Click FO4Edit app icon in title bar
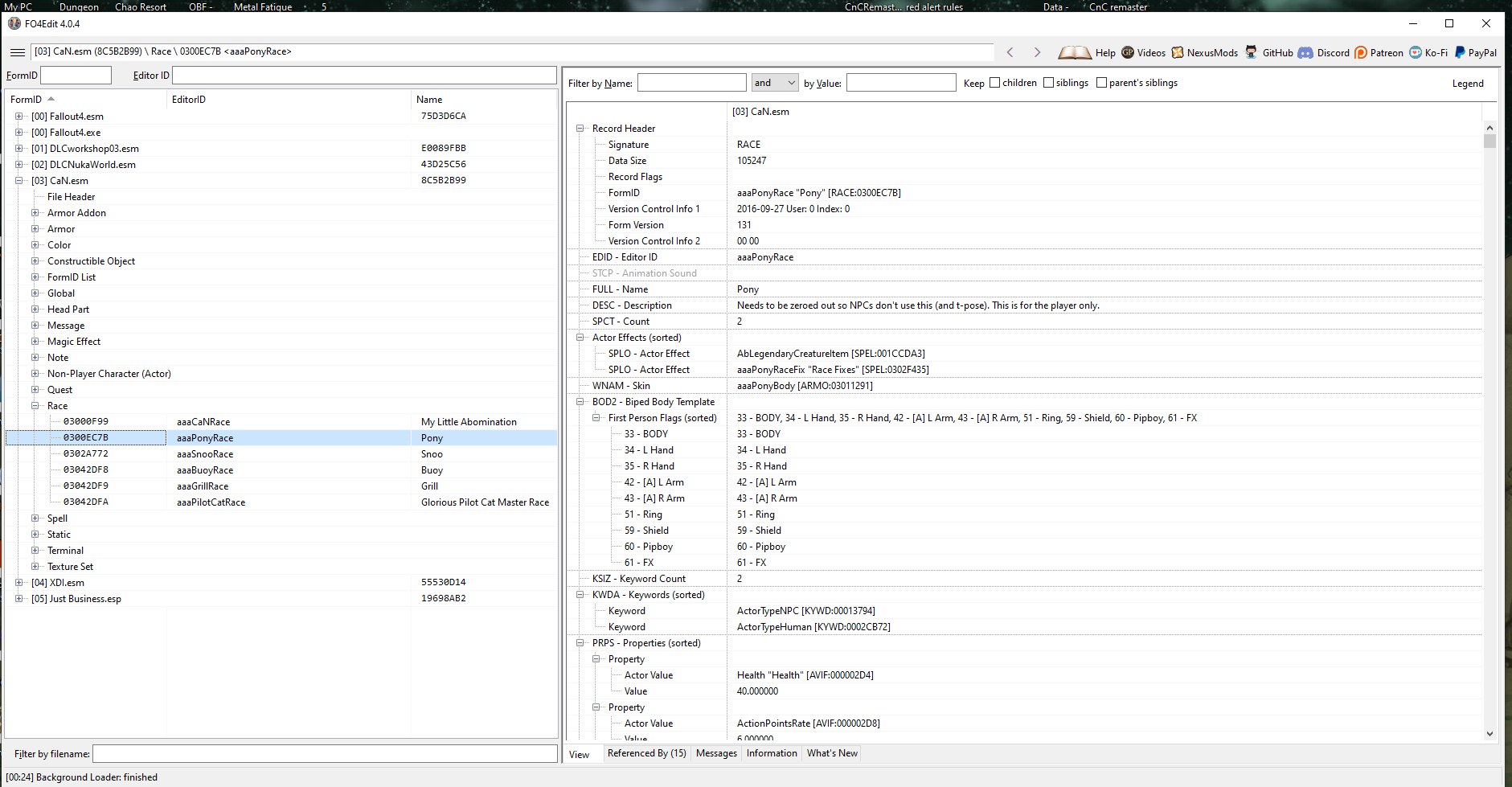Viewport: 1512px width, 787px height. coord(14,23)
